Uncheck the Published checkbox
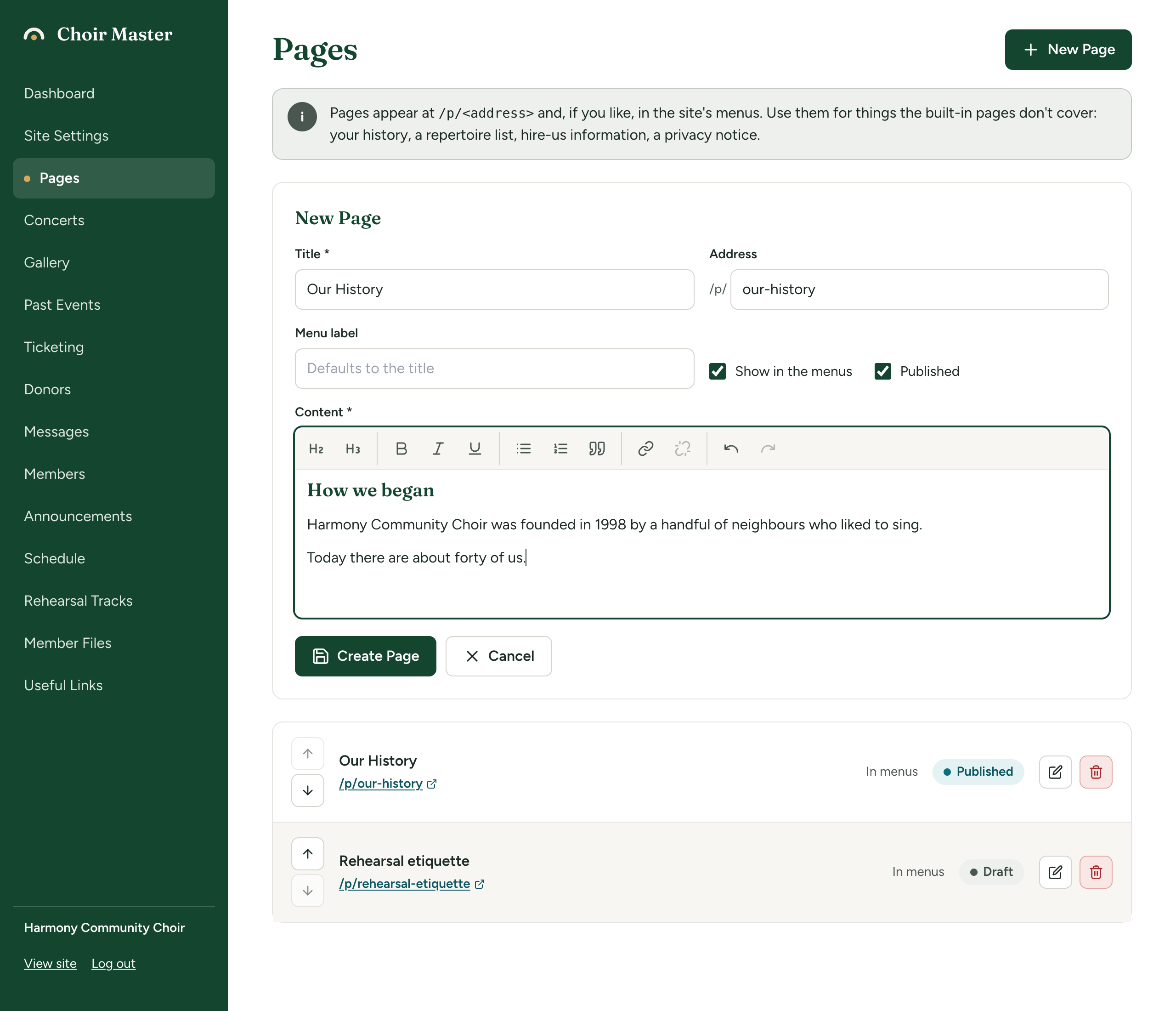 (x=882, y=371)
